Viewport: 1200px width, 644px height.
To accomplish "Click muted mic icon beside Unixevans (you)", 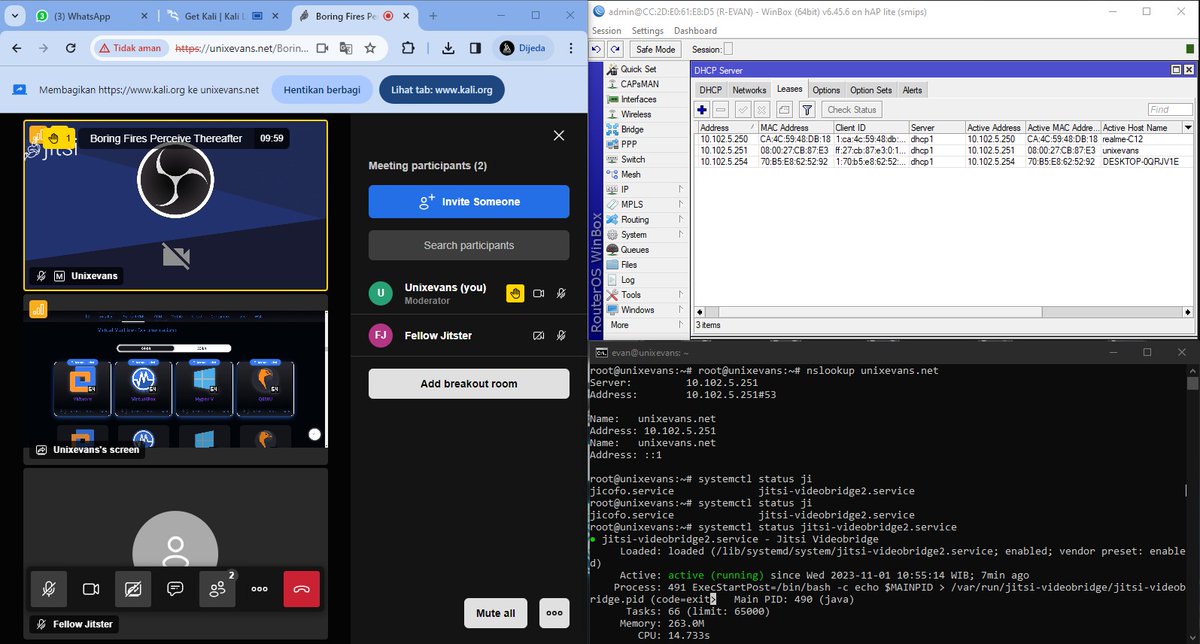I will 561,294.
